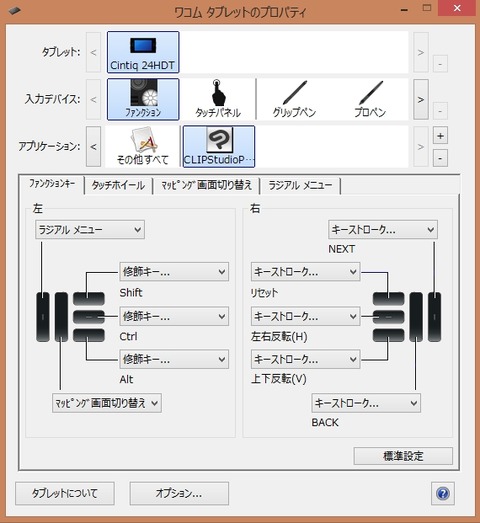
Task: Choose the その他すべて application icon
Action: point(143,146)
